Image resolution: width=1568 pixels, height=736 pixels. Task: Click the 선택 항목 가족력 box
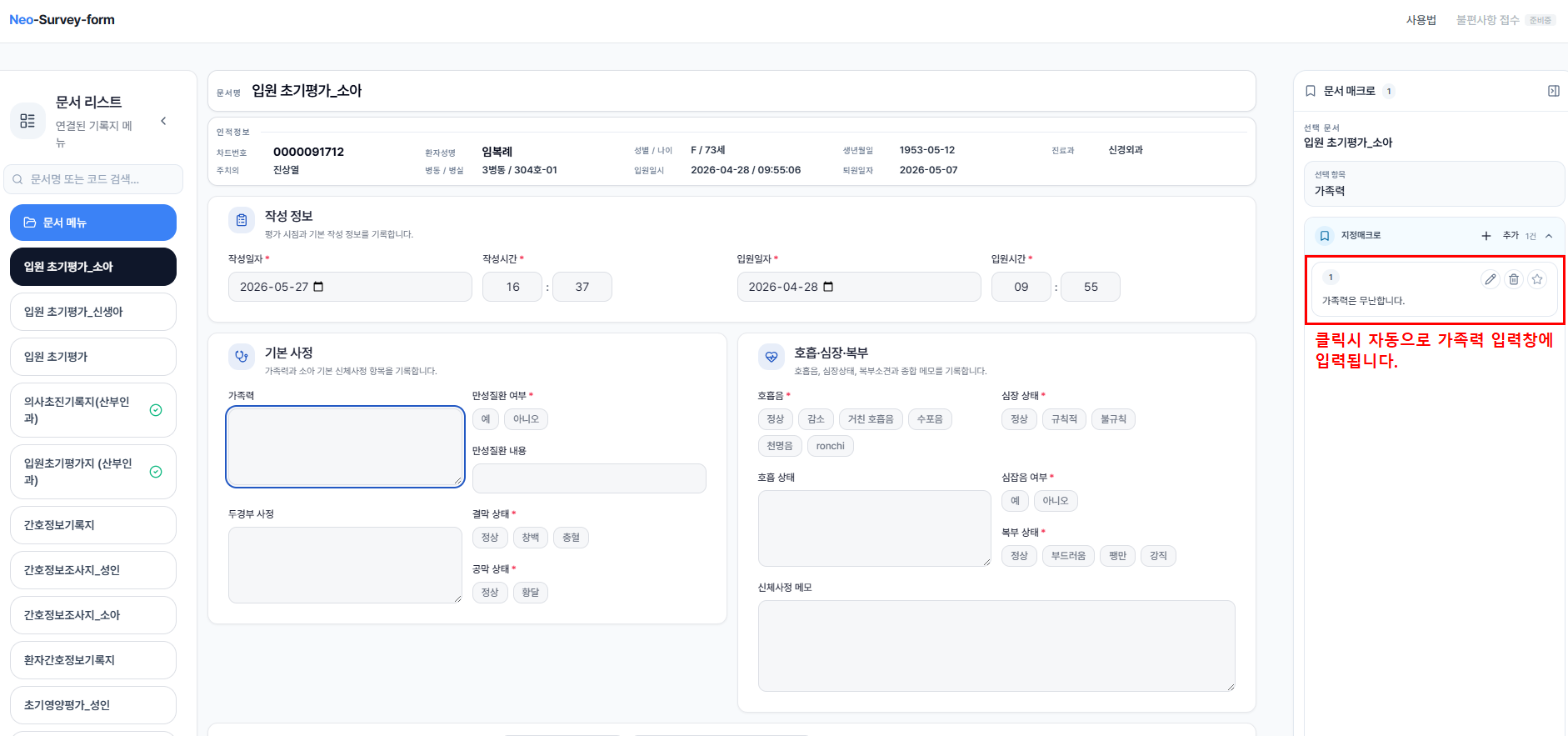[1434, 183]
